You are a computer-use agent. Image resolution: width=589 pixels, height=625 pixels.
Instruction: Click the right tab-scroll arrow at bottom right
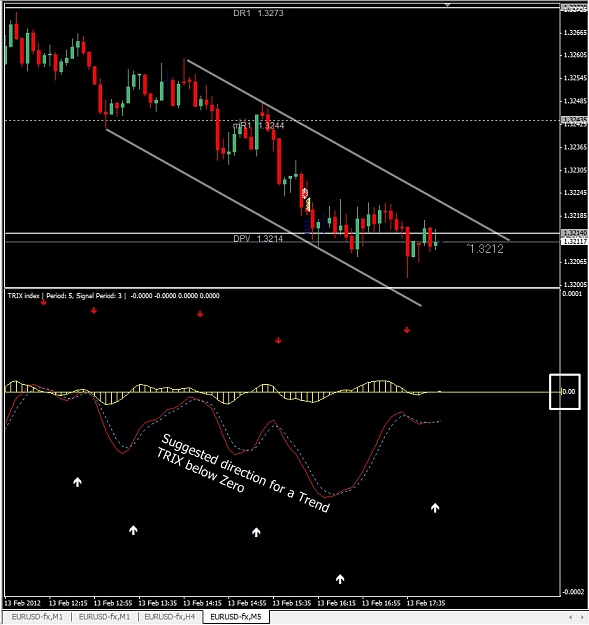pyautogui.click(x=582, y=617)
